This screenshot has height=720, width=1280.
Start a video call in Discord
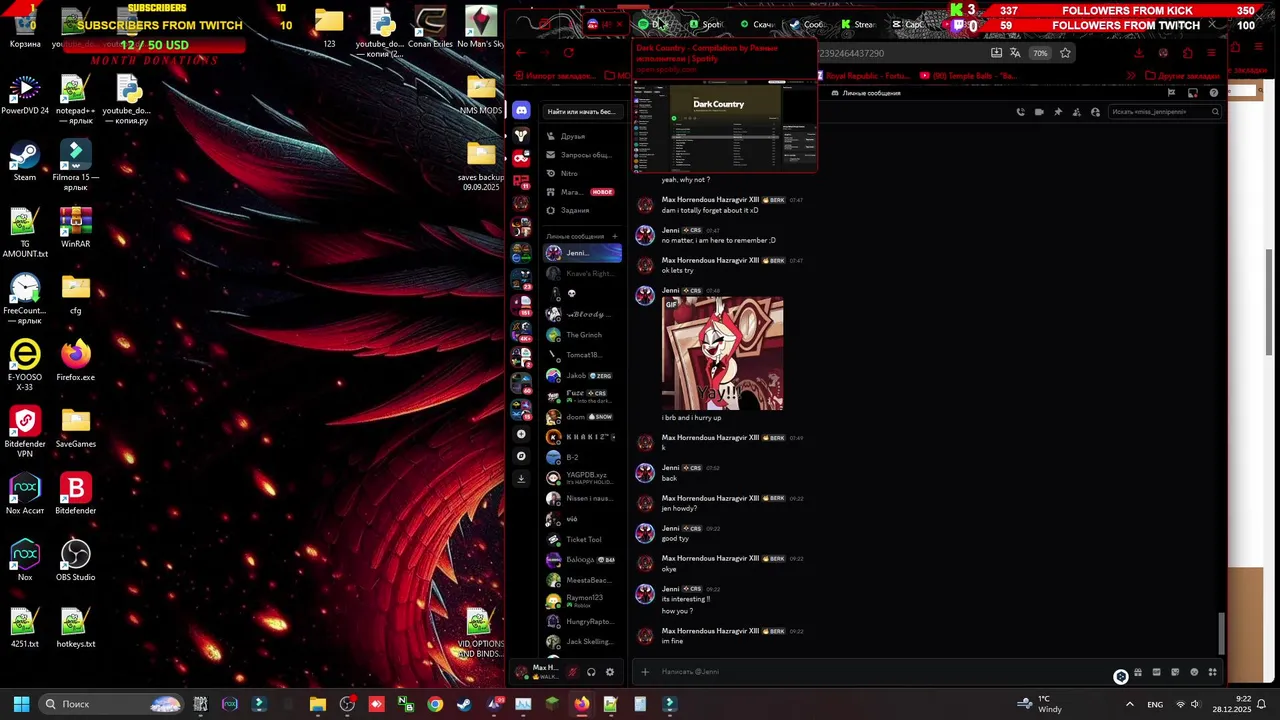(1039, 112)
